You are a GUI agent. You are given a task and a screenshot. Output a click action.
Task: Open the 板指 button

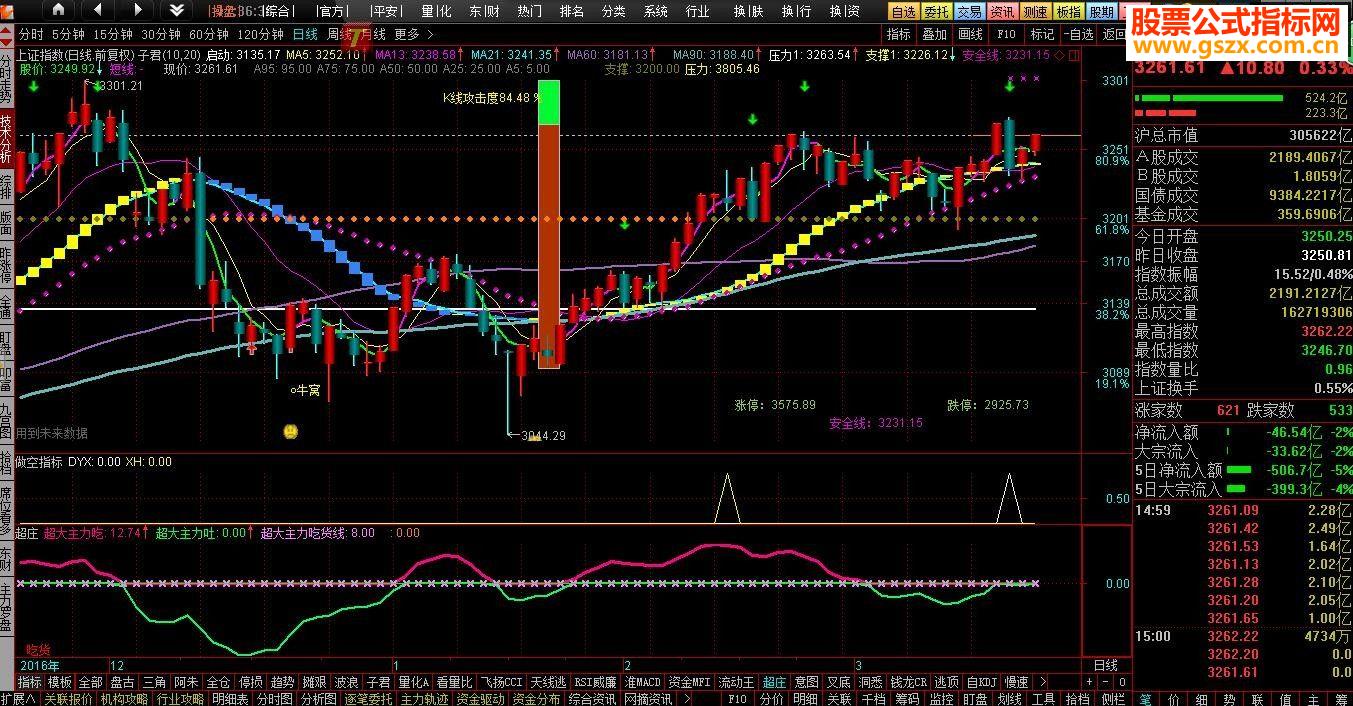click(x=1068, y=11)
